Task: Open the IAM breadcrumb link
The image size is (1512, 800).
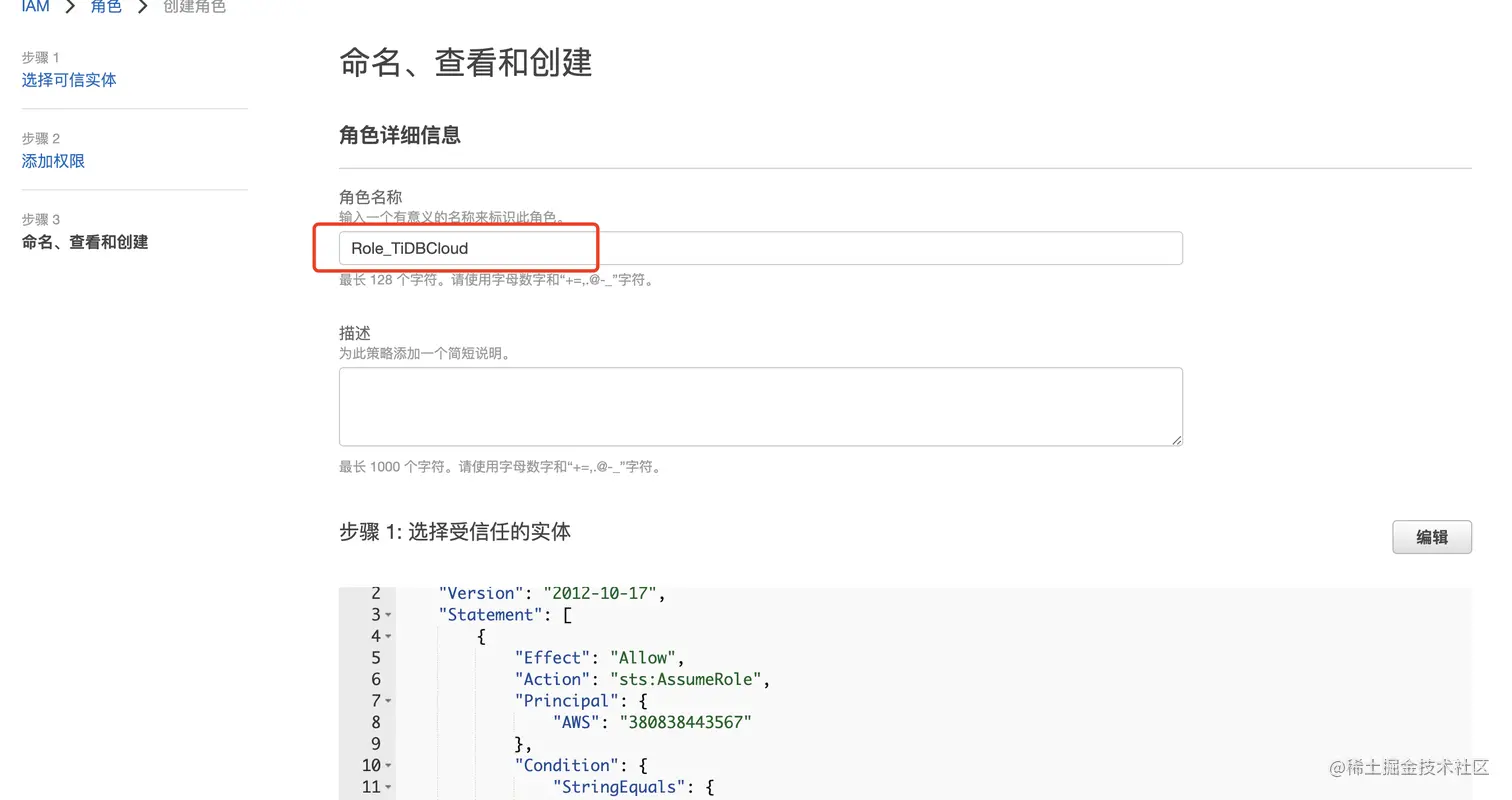Action: 35,6
